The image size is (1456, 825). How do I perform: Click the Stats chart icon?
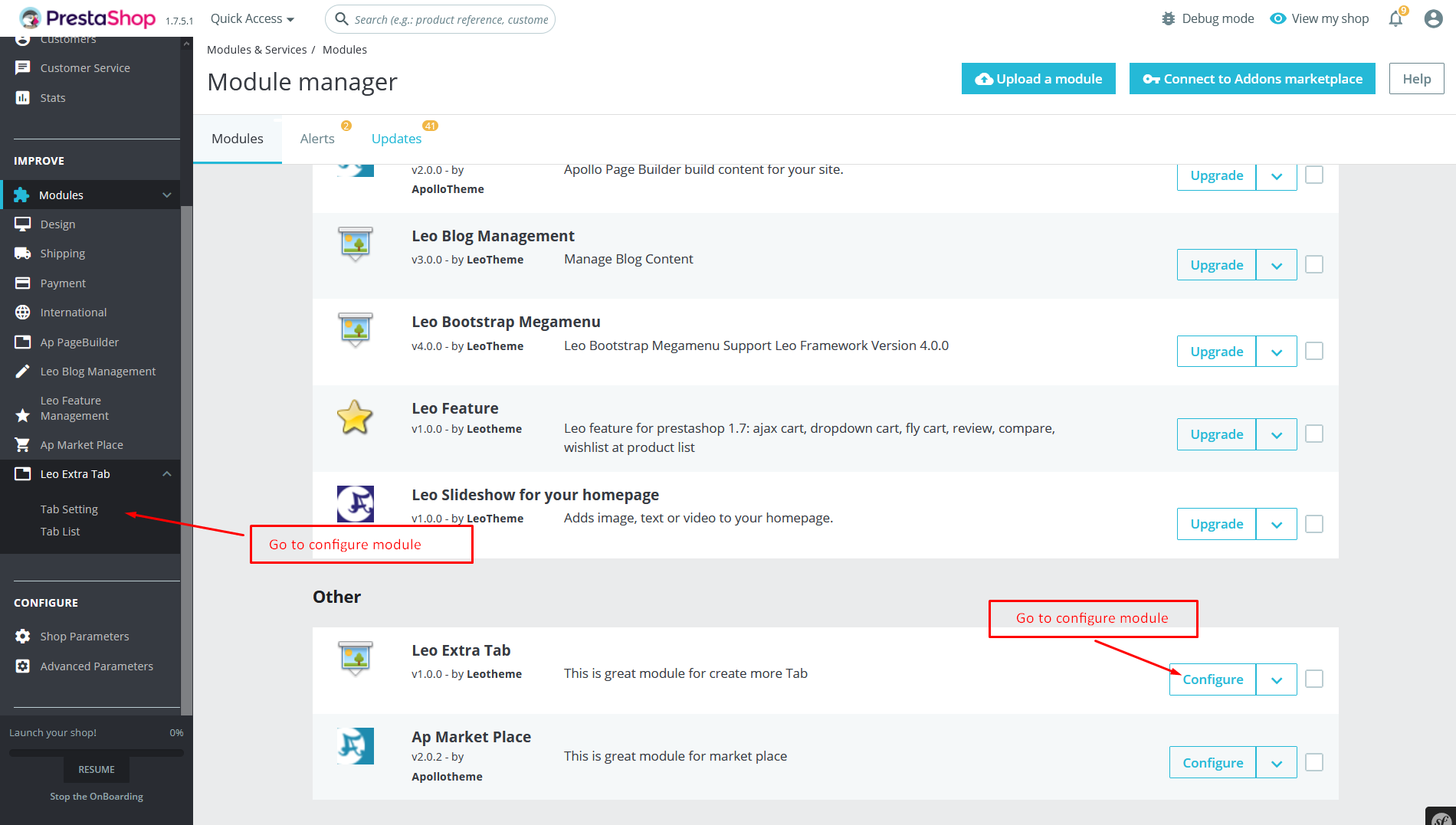pyautogui.click(x=23, y=98)
